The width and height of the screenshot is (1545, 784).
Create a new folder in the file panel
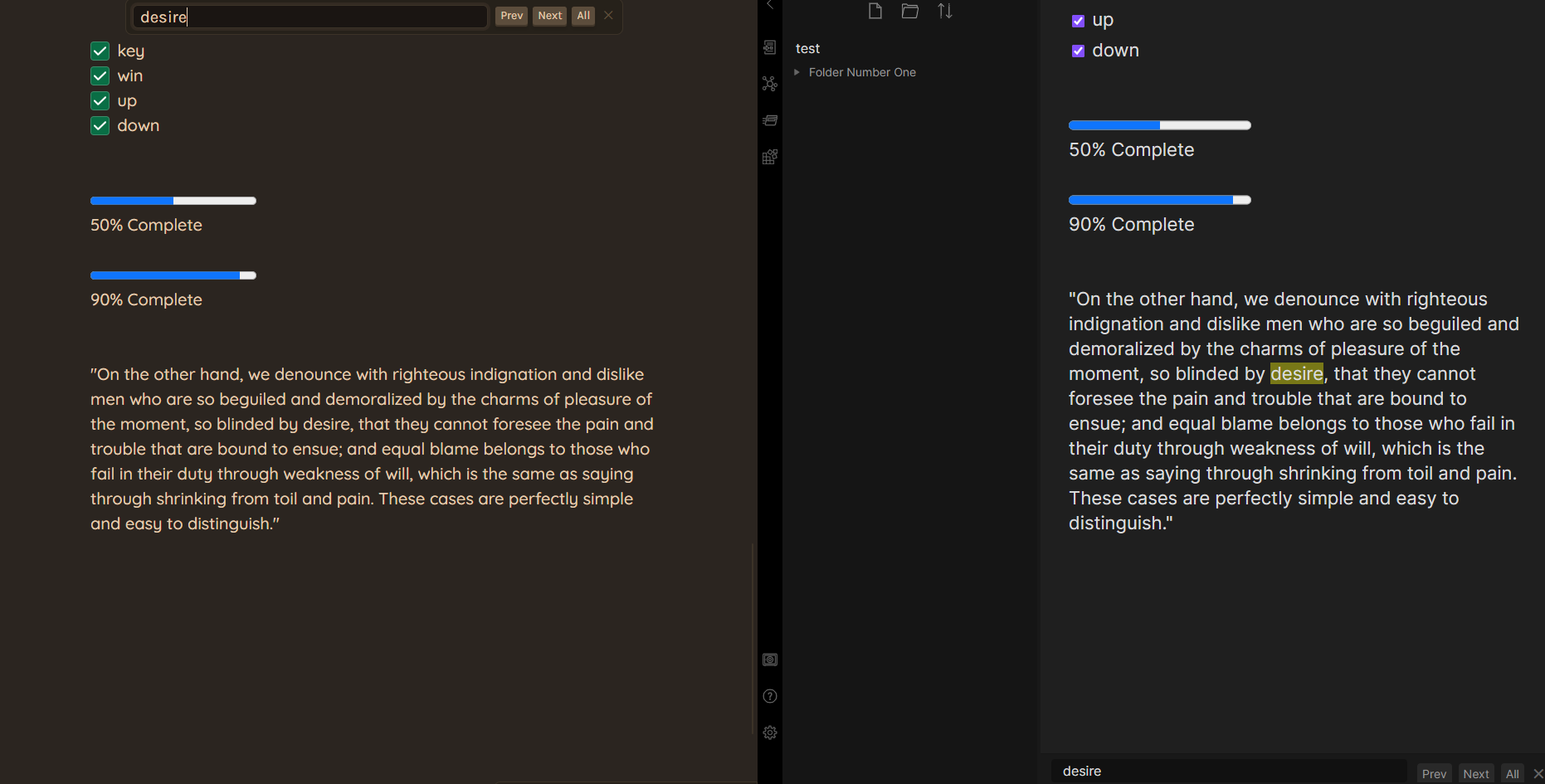coord(909,11)
